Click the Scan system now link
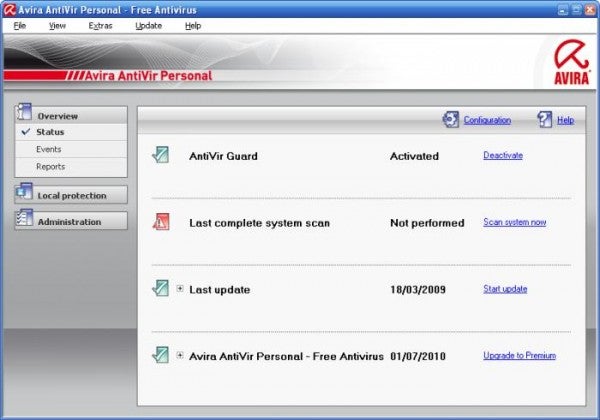 tap(514, 222)
